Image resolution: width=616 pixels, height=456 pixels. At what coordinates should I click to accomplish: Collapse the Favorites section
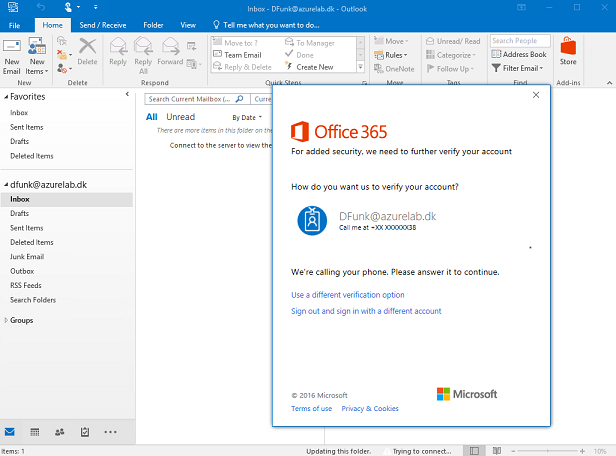tap(6, 97)
